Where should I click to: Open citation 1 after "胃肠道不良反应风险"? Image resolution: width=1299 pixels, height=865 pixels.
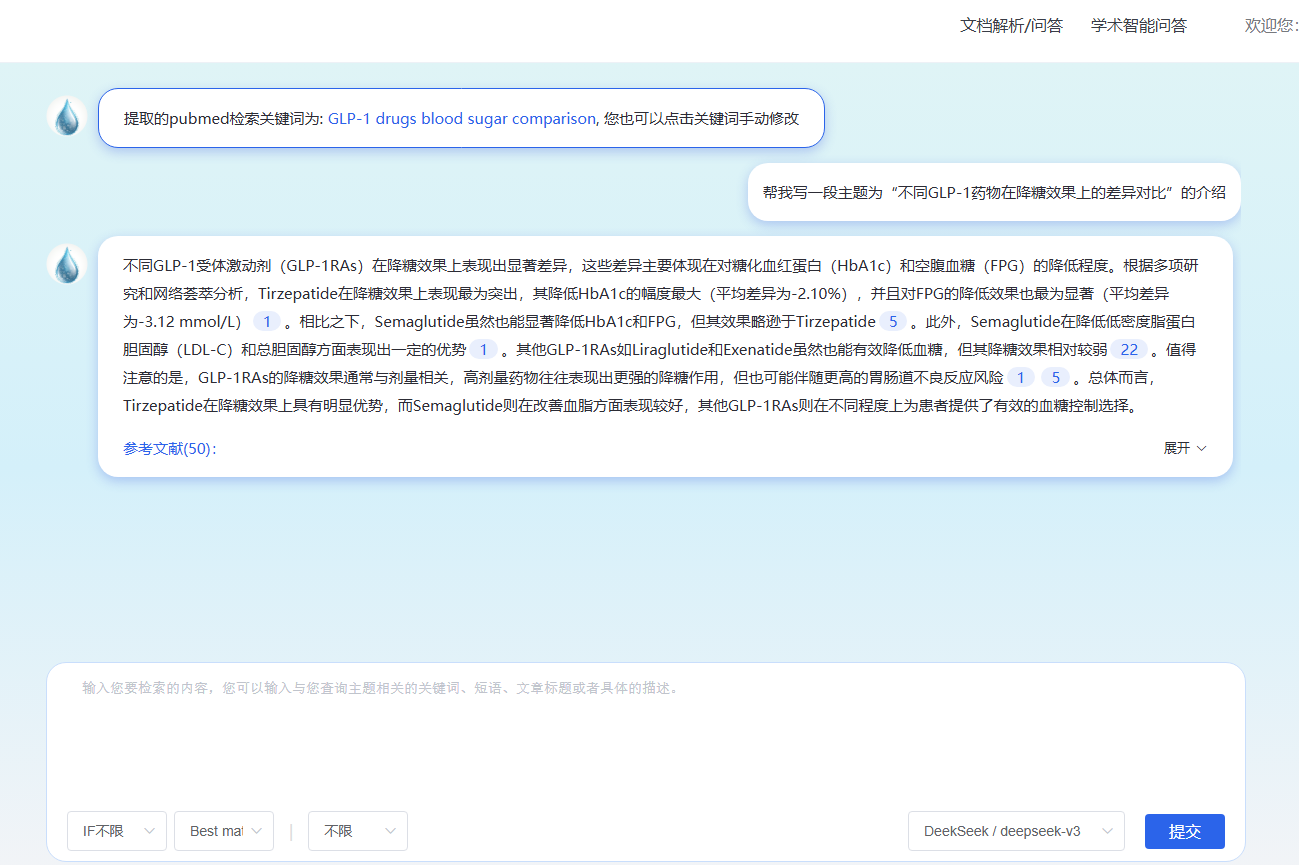tap(1020, 378)
